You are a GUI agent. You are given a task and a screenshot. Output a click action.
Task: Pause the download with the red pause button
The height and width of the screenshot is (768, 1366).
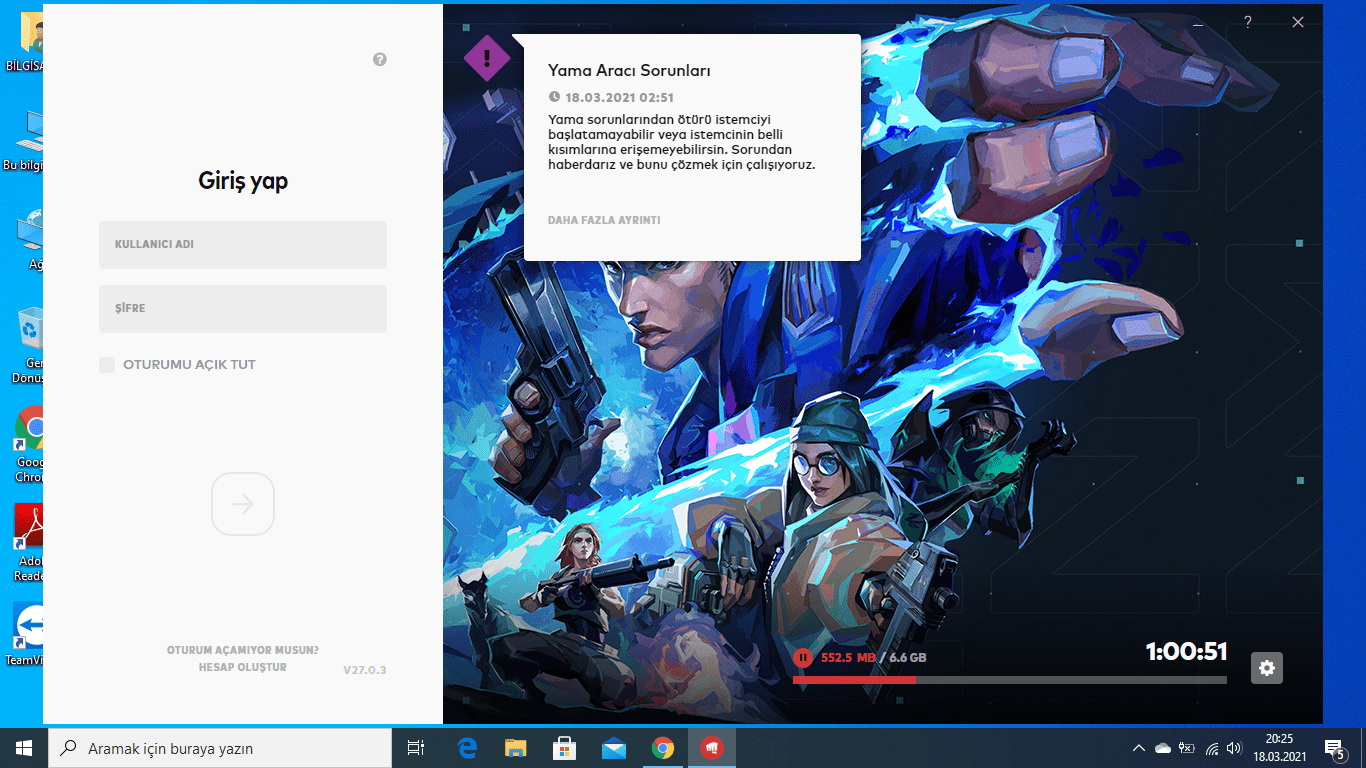[803, 657]
